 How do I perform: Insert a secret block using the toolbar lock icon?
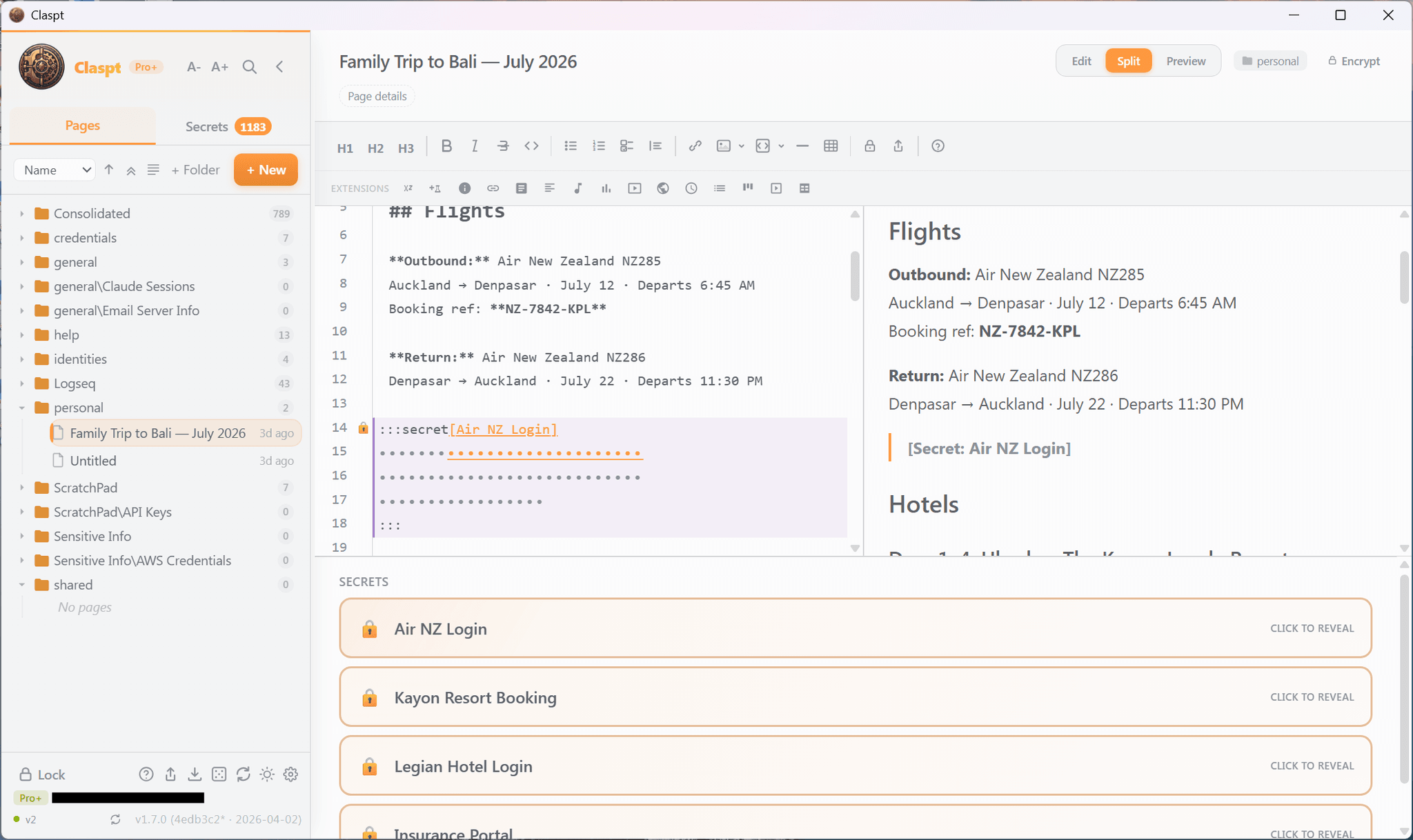[x=870, y=146]
